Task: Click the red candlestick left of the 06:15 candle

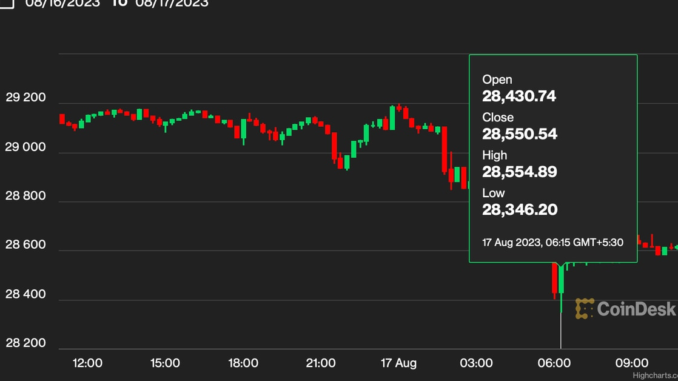Action: pyautogui.click(x=554, y=280)
